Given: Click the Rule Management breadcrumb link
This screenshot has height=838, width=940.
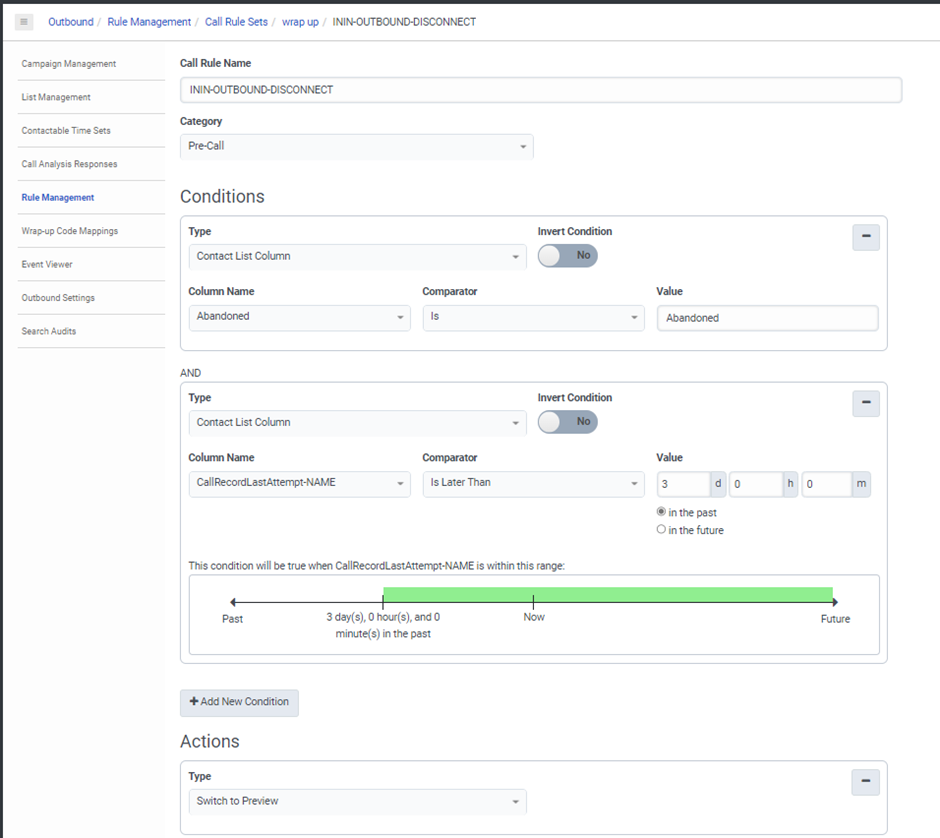Looking at the screenshot, I should (x=149, y=22).
